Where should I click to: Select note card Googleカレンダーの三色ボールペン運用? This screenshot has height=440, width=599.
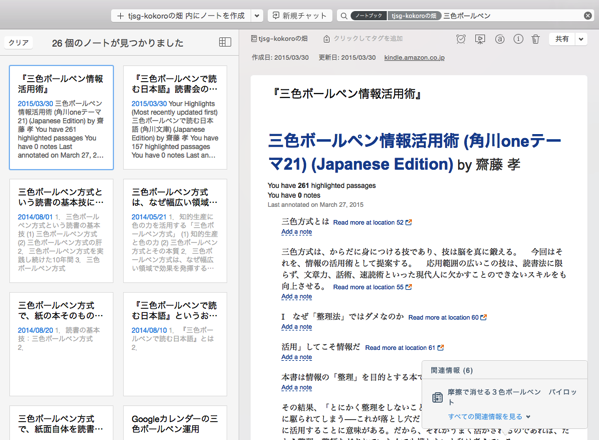click(x=175, y=423)
